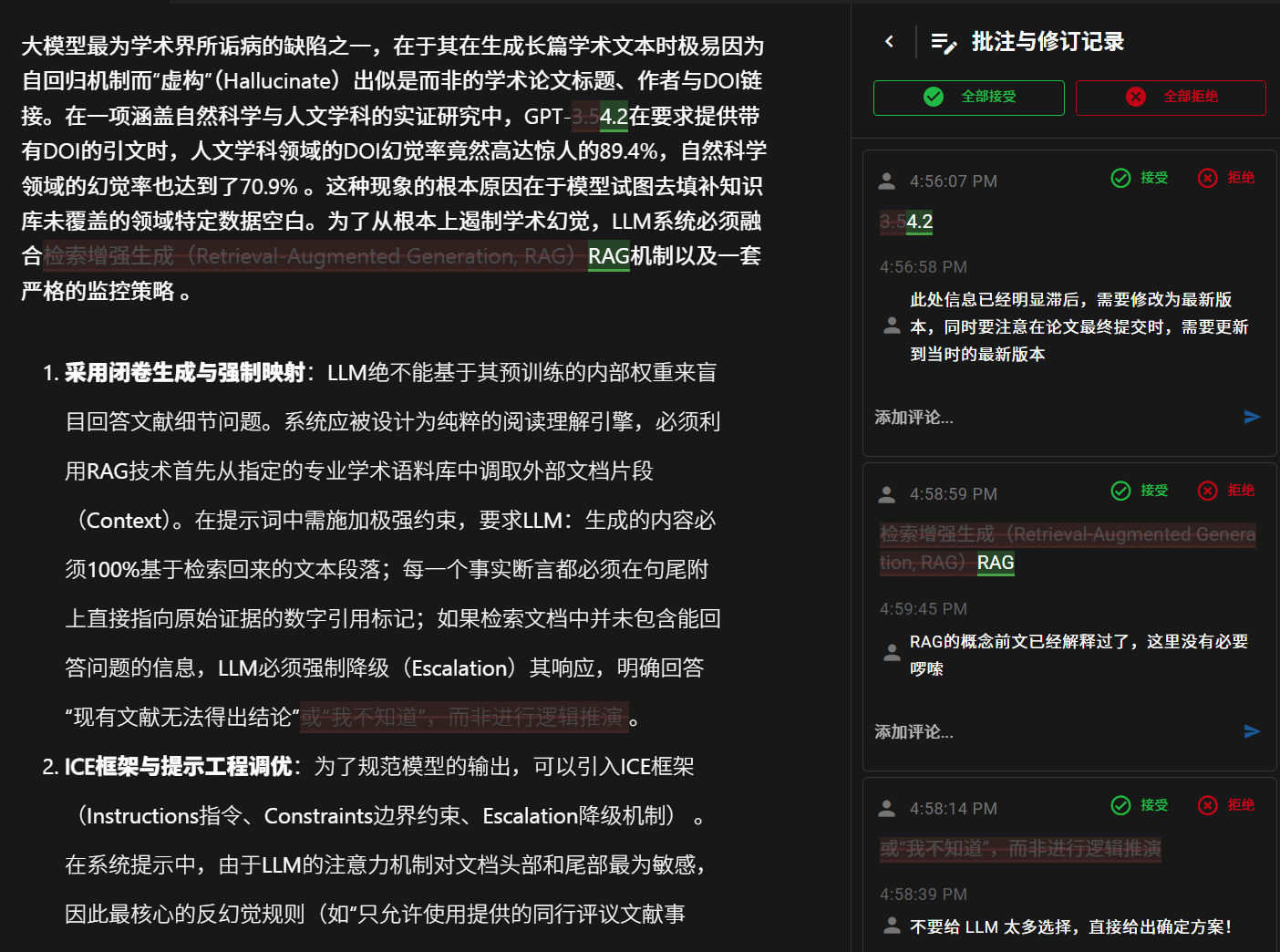Select the inserted 4.2 text in the document
Viewport: 1280px width, 952px height.
click(614, 117)
